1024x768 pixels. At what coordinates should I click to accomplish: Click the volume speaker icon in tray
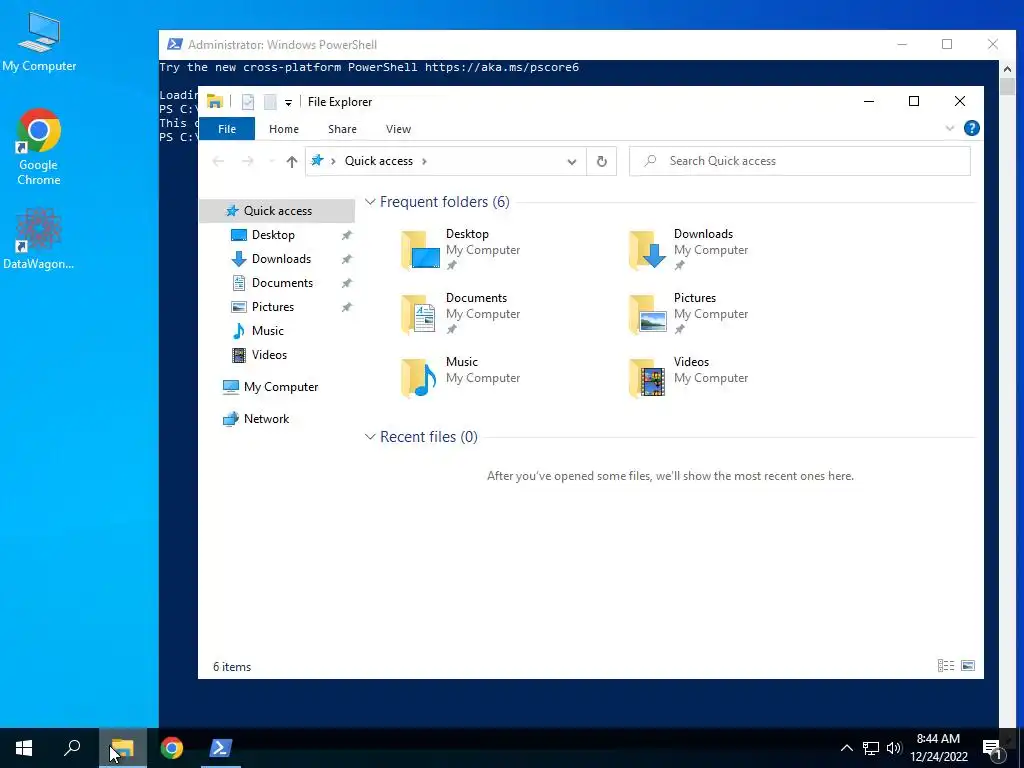(894, 748)
